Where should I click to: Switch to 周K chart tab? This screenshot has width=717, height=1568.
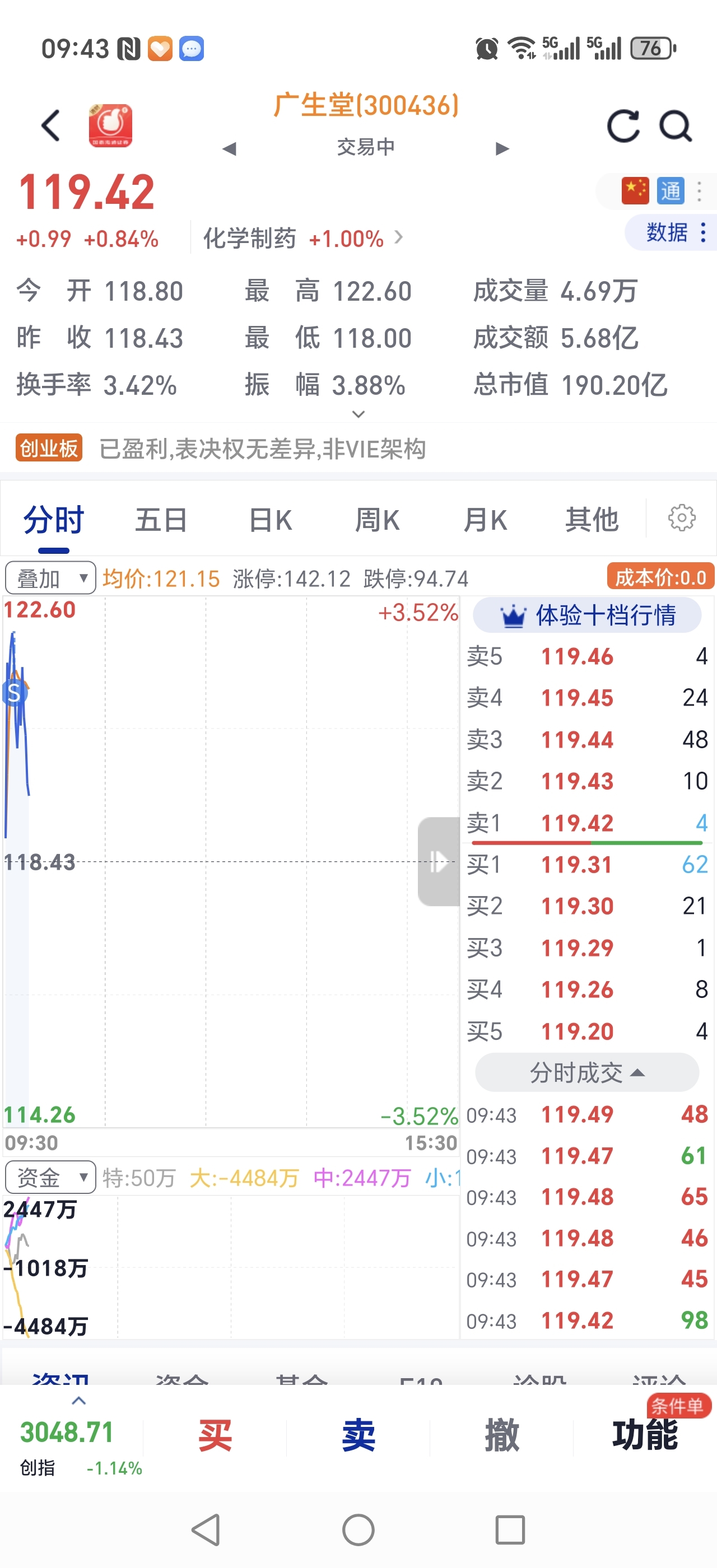[x=378, y=520]
